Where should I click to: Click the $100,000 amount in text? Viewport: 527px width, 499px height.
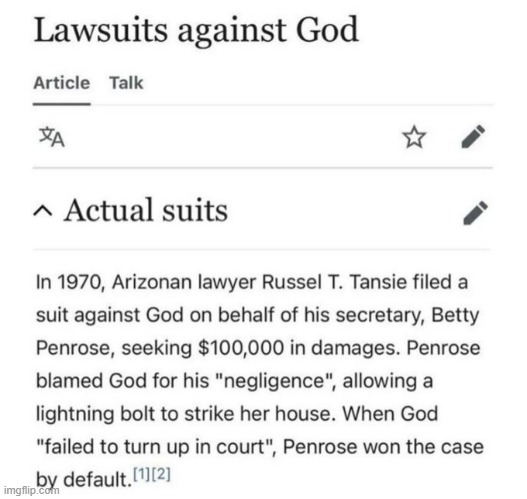point(241,348)
